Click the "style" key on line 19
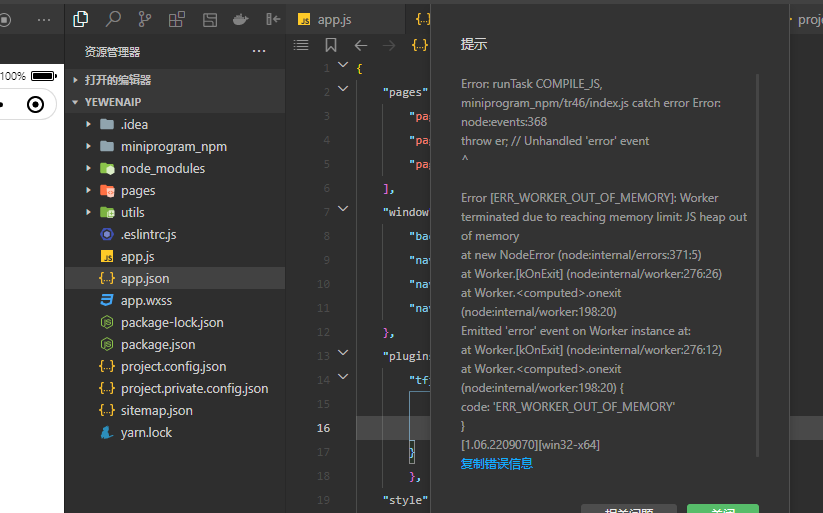Image resolution: width=823 pixels, height=513 pixels. tap(405, 500)
